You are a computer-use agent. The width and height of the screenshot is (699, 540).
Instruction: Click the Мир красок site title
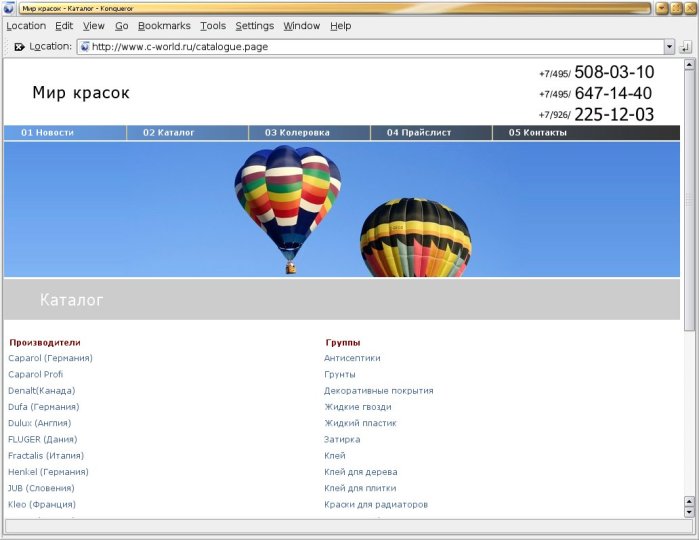(81, 93)
